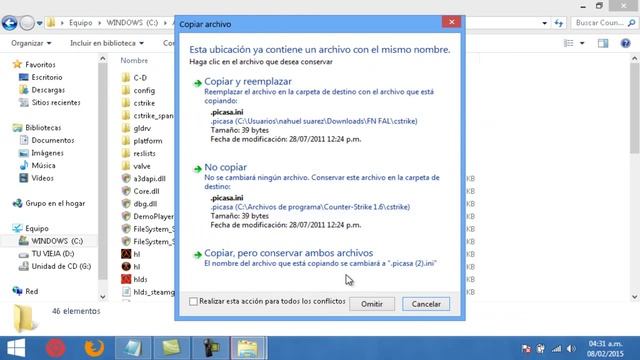Select Favoritos in navigation pane
The width and height of the screenshot is (640, 360).
[40, 64]
